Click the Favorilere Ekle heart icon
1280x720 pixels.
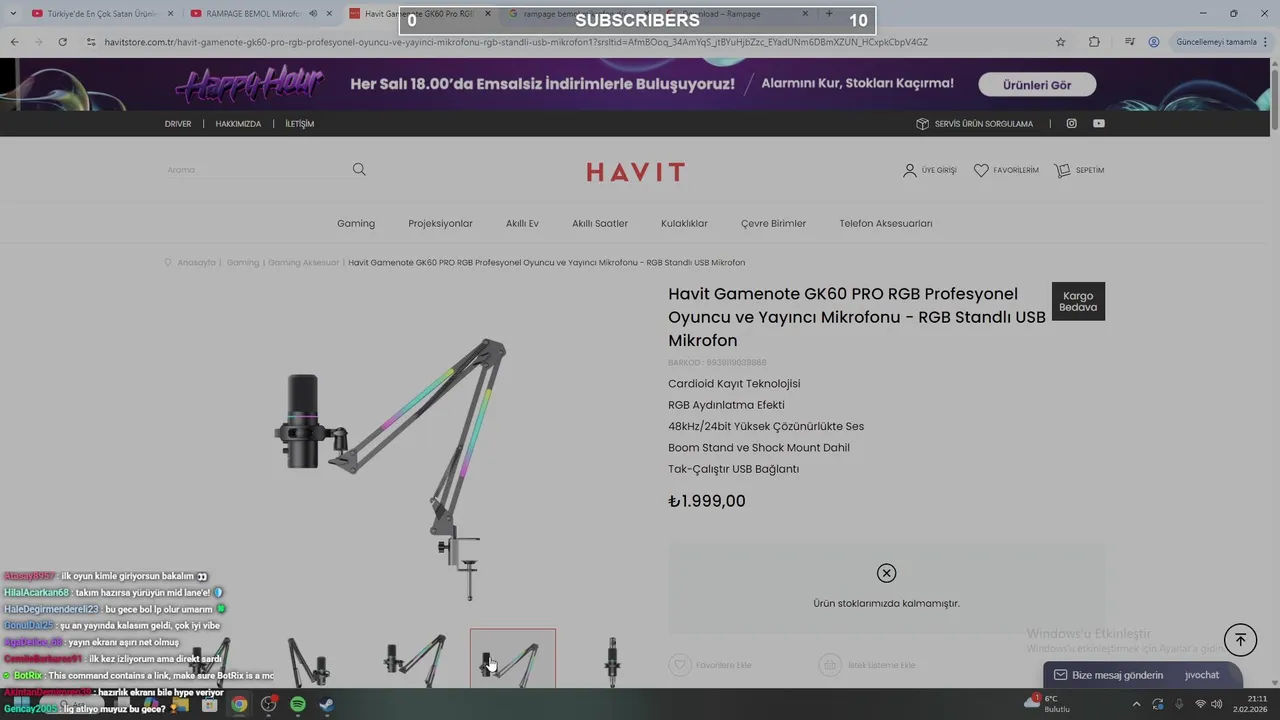point(680,665)
